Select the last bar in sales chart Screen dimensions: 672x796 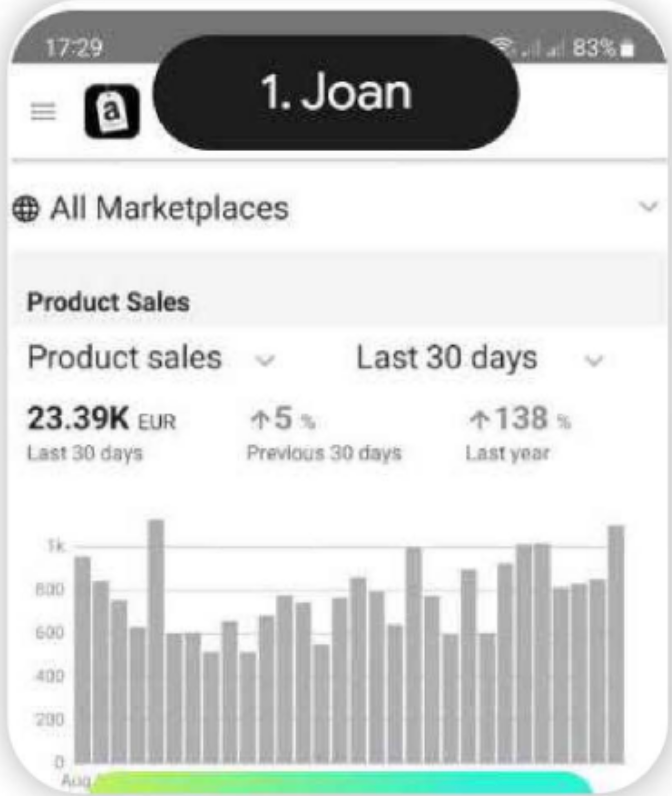coord(616,644)
